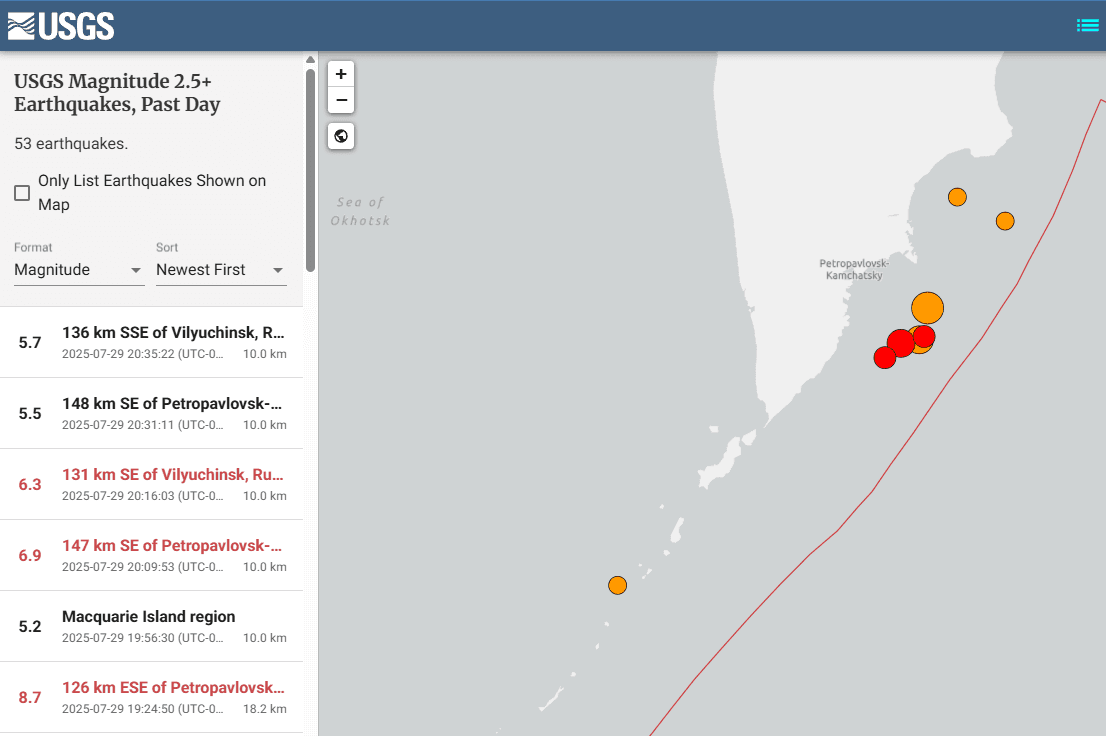The image size is (1106, 736).
Task: Click the sidebar vertical scrollbar thumb
Action: 310,170
